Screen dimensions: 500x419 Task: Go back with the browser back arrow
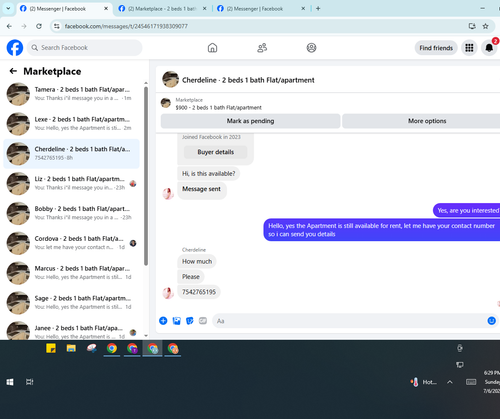click(x=9, y=26)
